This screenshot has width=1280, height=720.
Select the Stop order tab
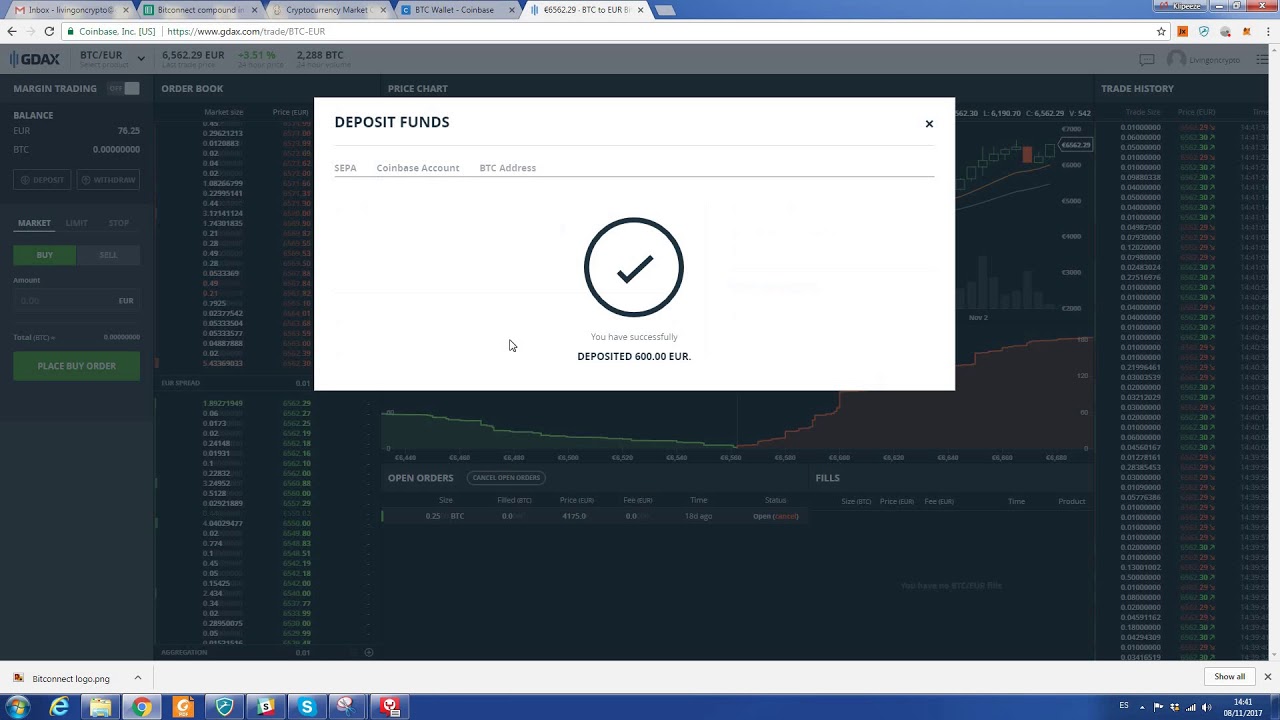(119, 223)
